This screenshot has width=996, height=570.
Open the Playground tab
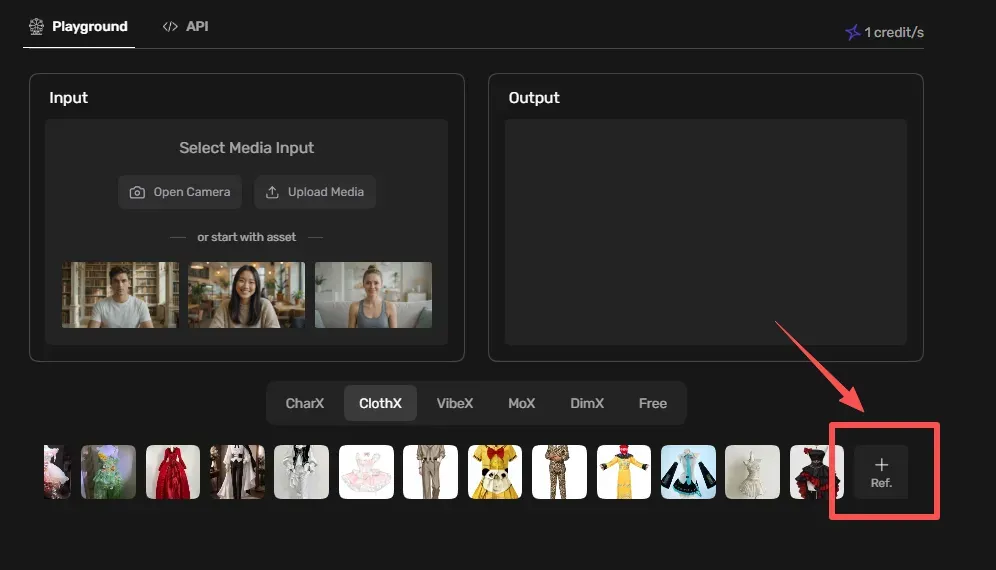(x=79, y=27)
